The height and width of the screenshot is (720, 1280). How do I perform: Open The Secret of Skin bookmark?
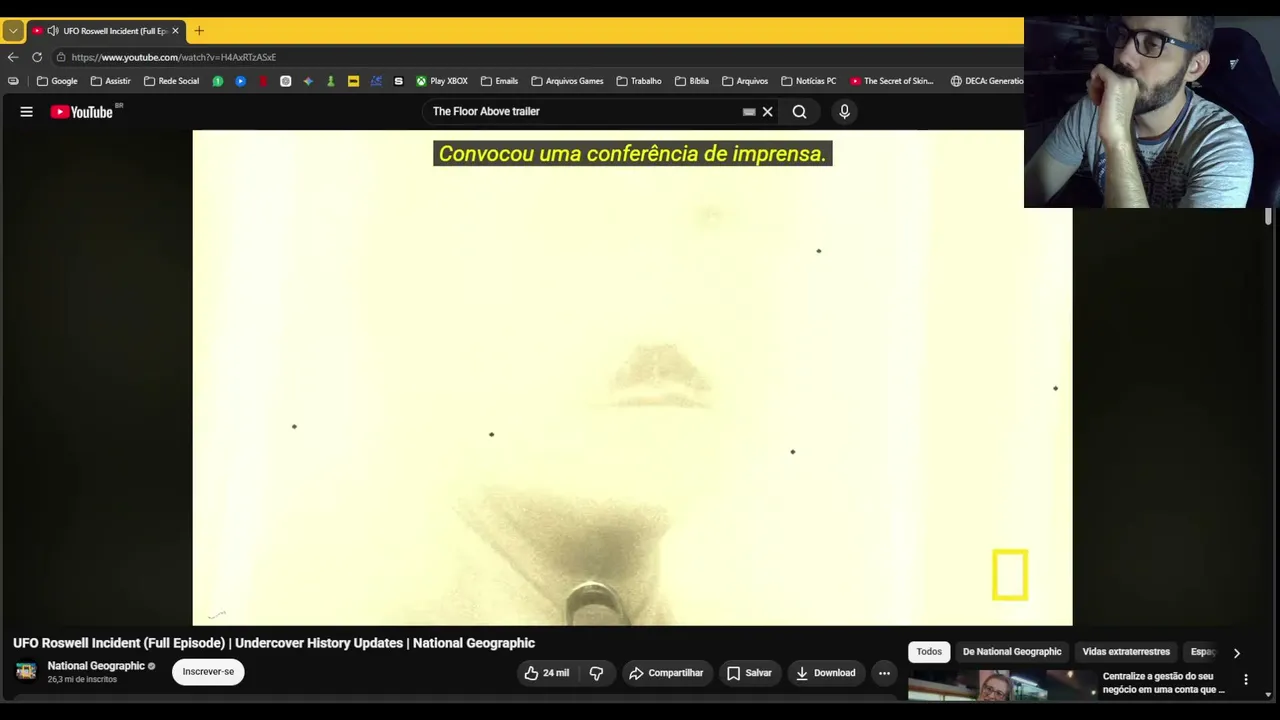click(x=891, y=81)
